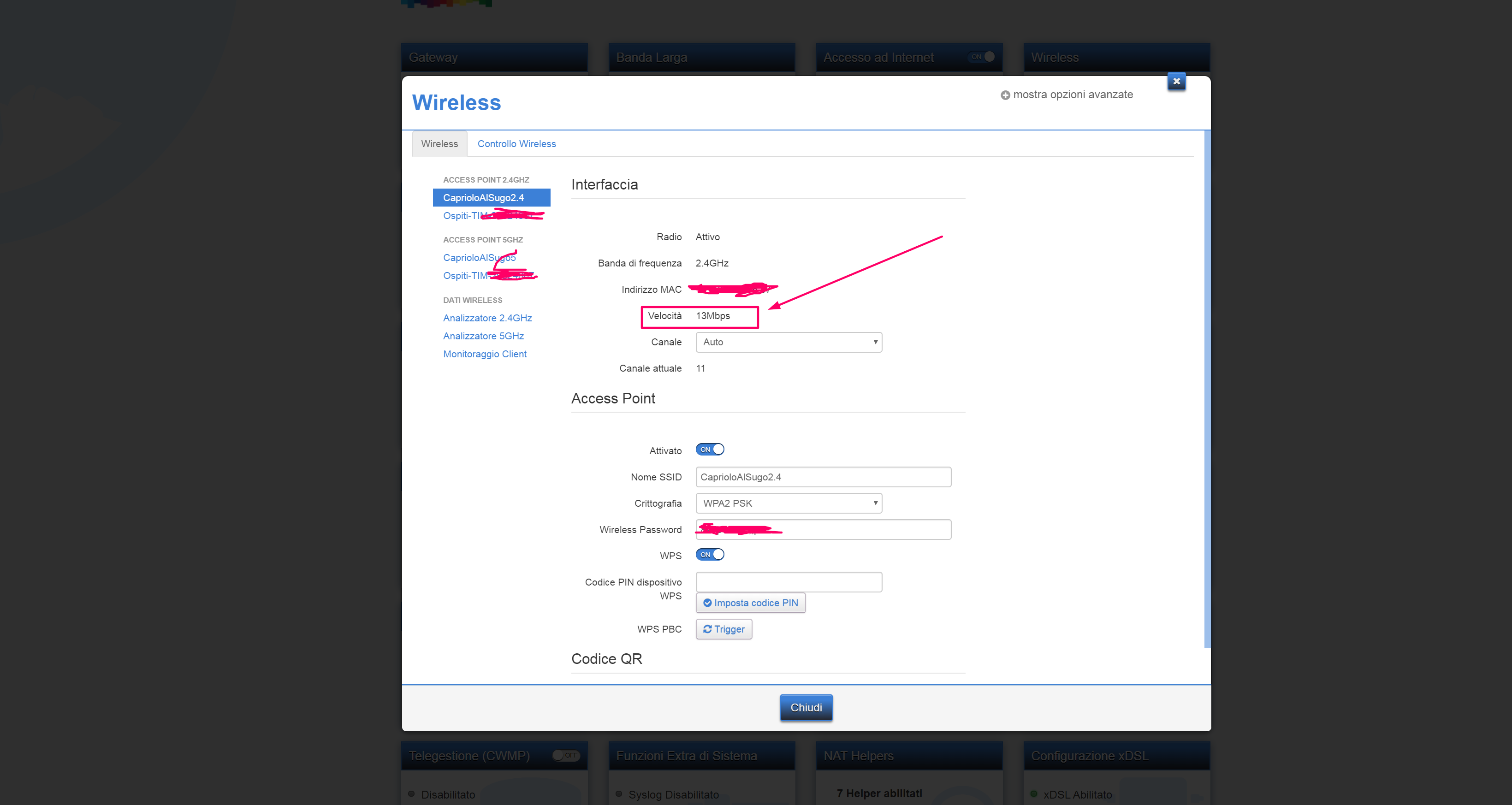Click the Codice PIN dispositivo WPS field
The image size is (1512, 805).
click(x=789, y=582)
